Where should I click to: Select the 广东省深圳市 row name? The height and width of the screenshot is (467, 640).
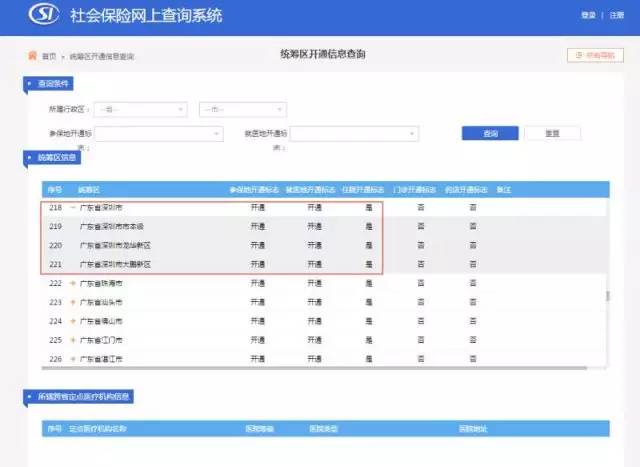point(101,207)
